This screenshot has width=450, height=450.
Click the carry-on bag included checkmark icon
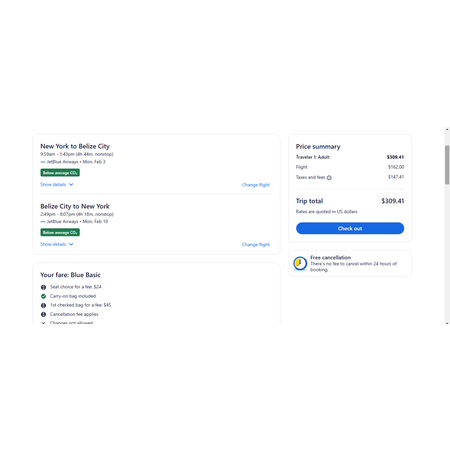click(43, 296)
